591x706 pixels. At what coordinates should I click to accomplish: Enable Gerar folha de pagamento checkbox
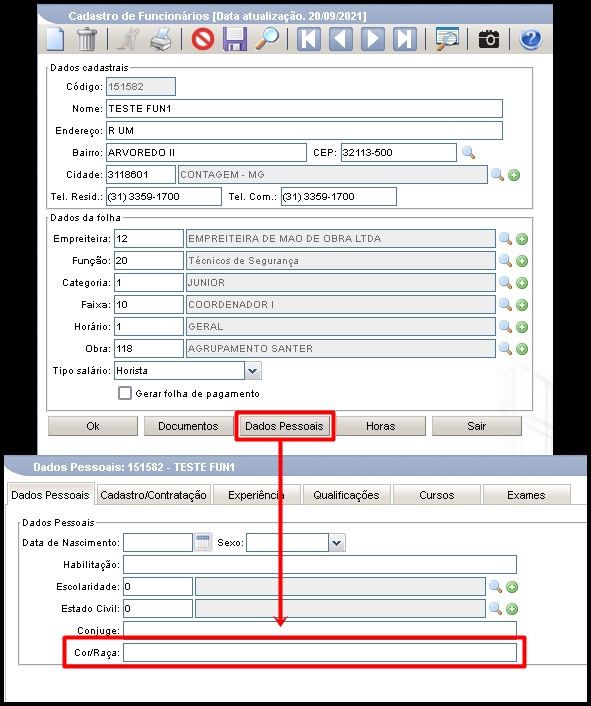tap(125, 393)
